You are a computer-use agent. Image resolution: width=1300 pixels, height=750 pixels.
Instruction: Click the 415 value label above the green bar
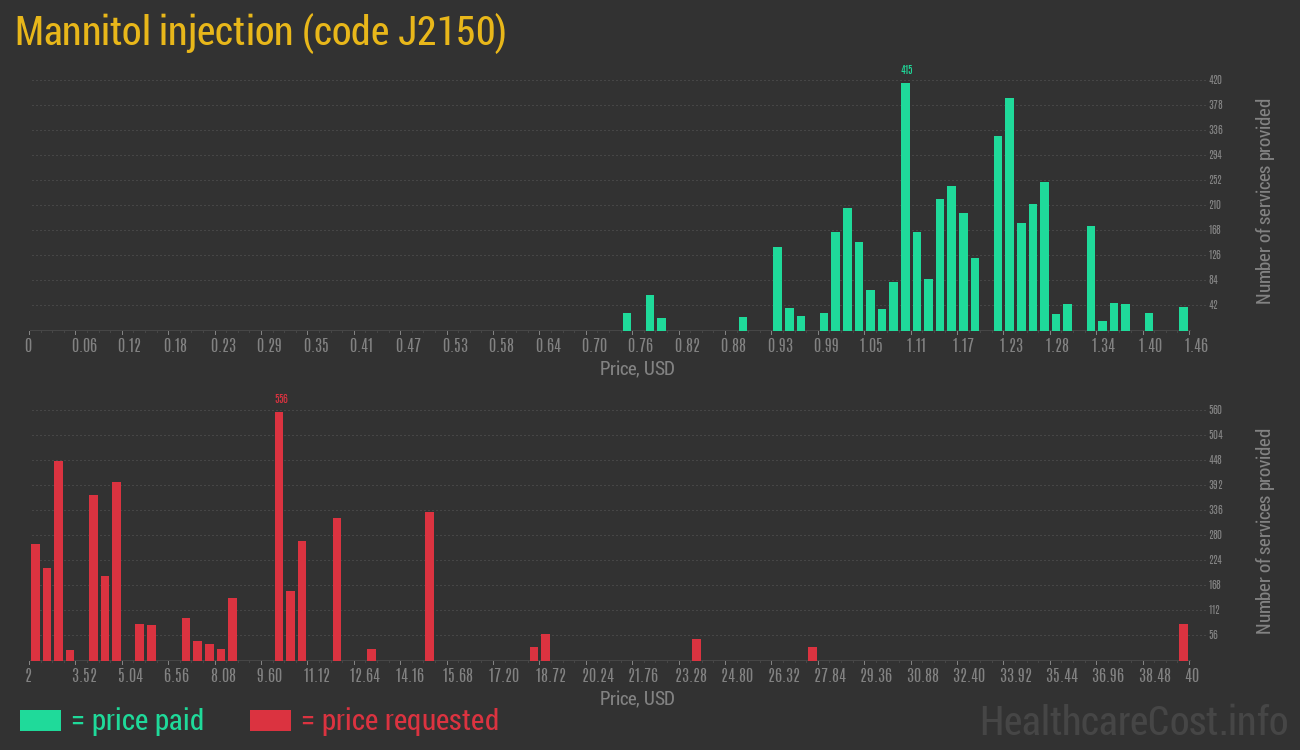pyautogui.click(x=906, y=70)
